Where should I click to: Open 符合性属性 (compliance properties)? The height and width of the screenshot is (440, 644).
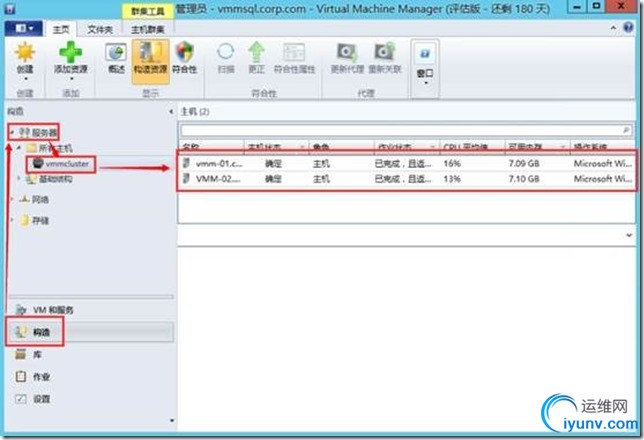294,59
